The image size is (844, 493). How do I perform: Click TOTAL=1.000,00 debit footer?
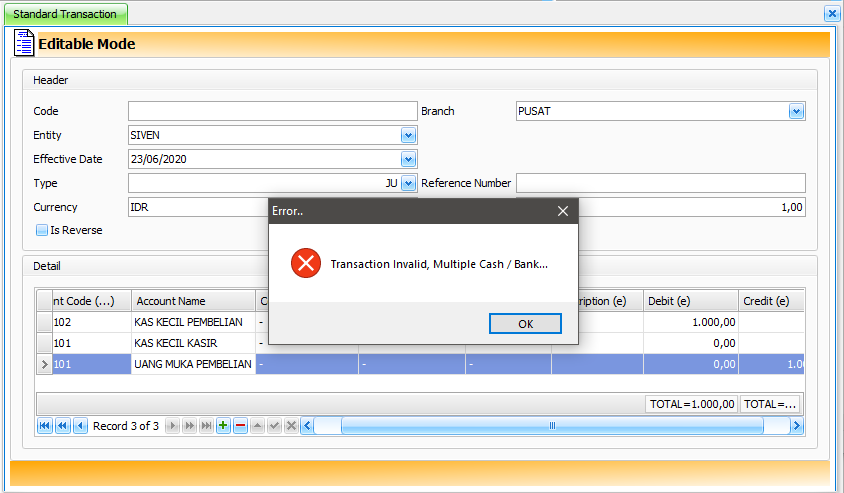tap(692, 404)
